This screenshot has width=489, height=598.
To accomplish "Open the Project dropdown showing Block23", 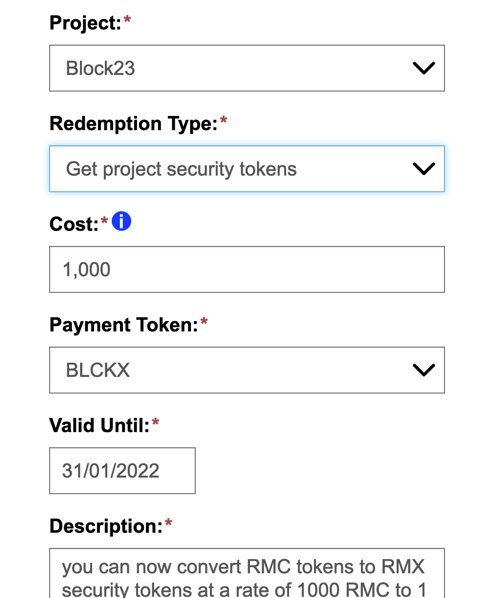I will [247, 68].
